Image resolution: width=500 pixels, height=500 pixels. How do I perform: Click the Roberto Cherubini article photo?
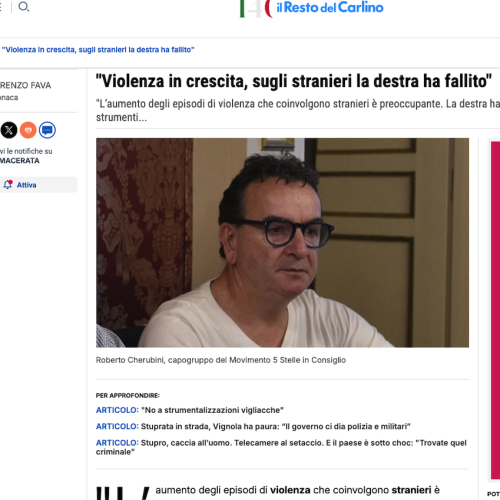(x=282, y=243)
